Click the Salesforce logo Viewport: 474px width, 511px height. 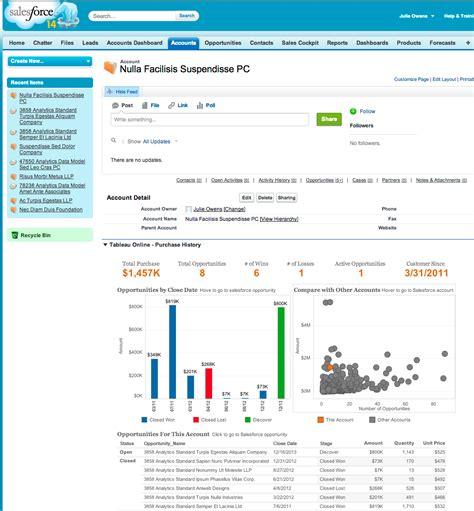(x=42, y=15)
